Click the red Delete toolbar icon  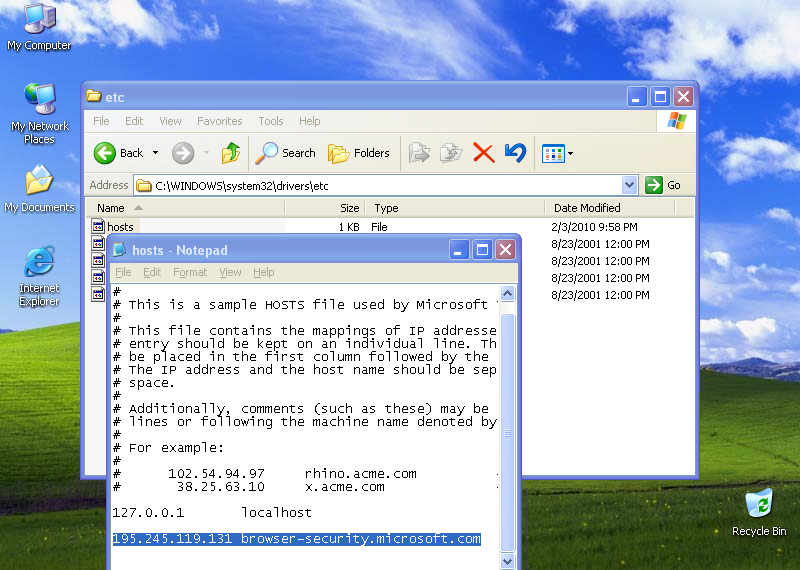(x=484, y=153)
